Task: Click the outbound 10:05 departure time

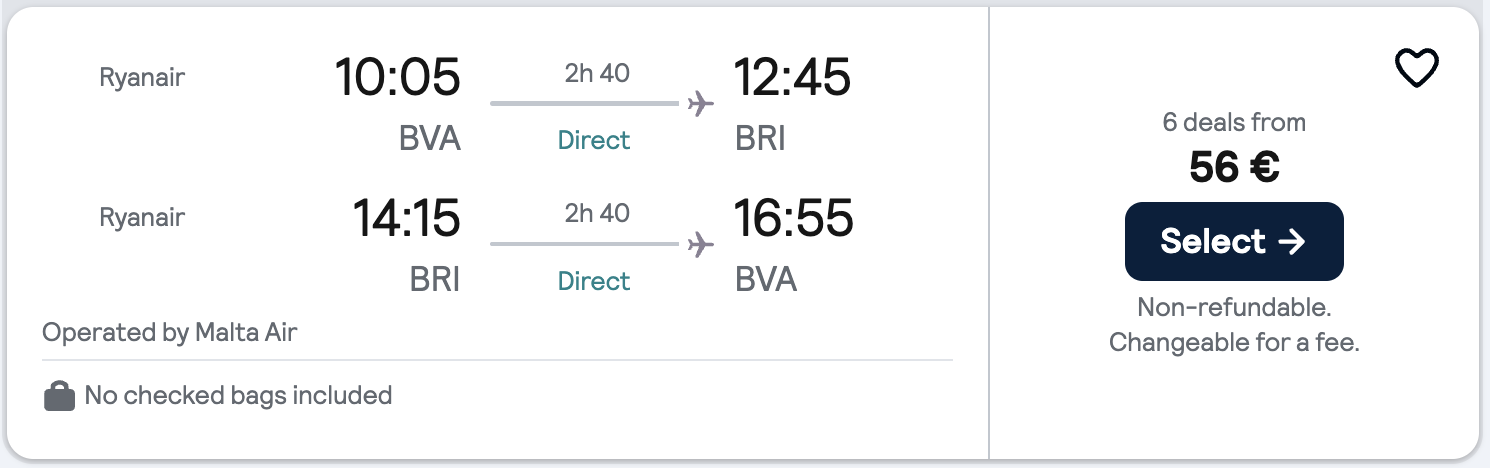Action: click(397, 78)
